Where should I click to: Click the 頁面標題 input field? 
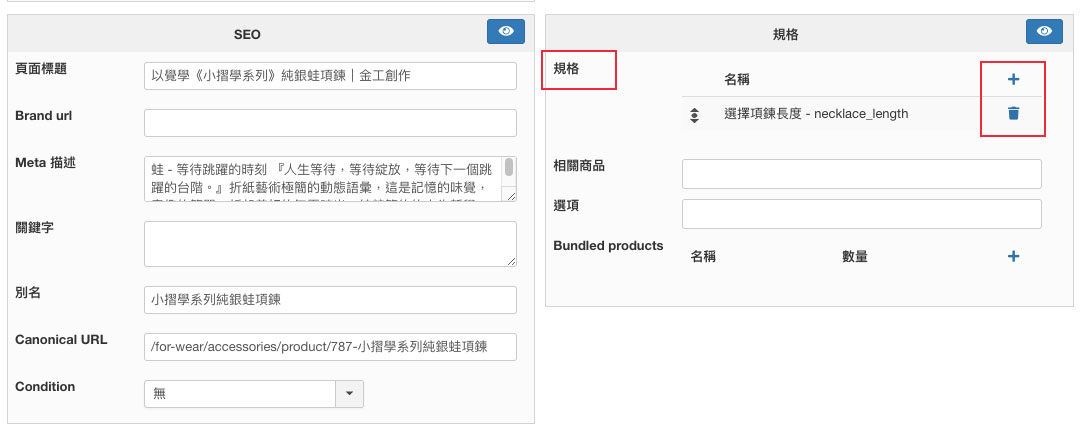[x=330, y=76]
